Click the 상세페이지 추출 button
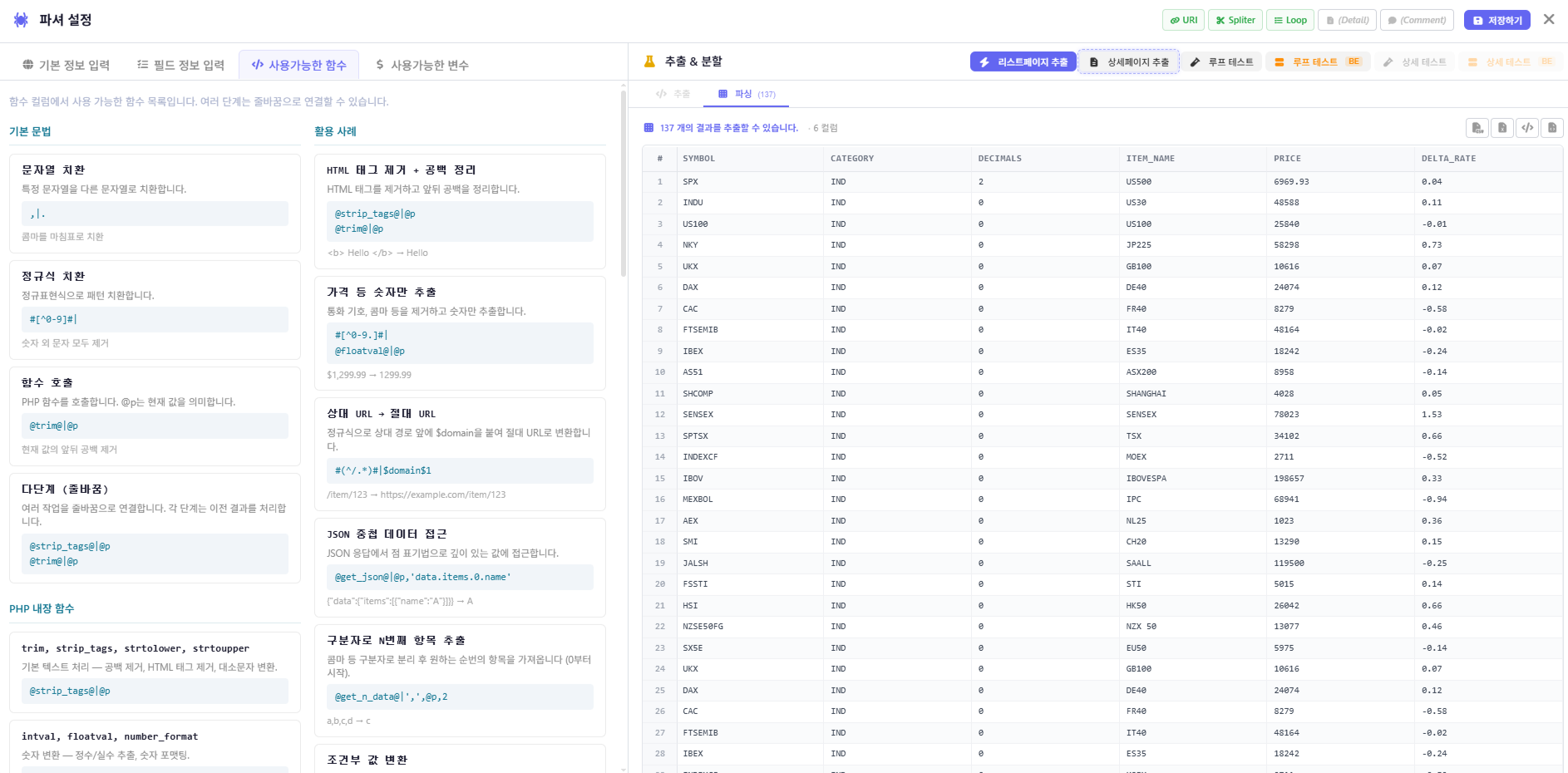The width and height of the screenshot is (1568, 773). coord(1128,62)
